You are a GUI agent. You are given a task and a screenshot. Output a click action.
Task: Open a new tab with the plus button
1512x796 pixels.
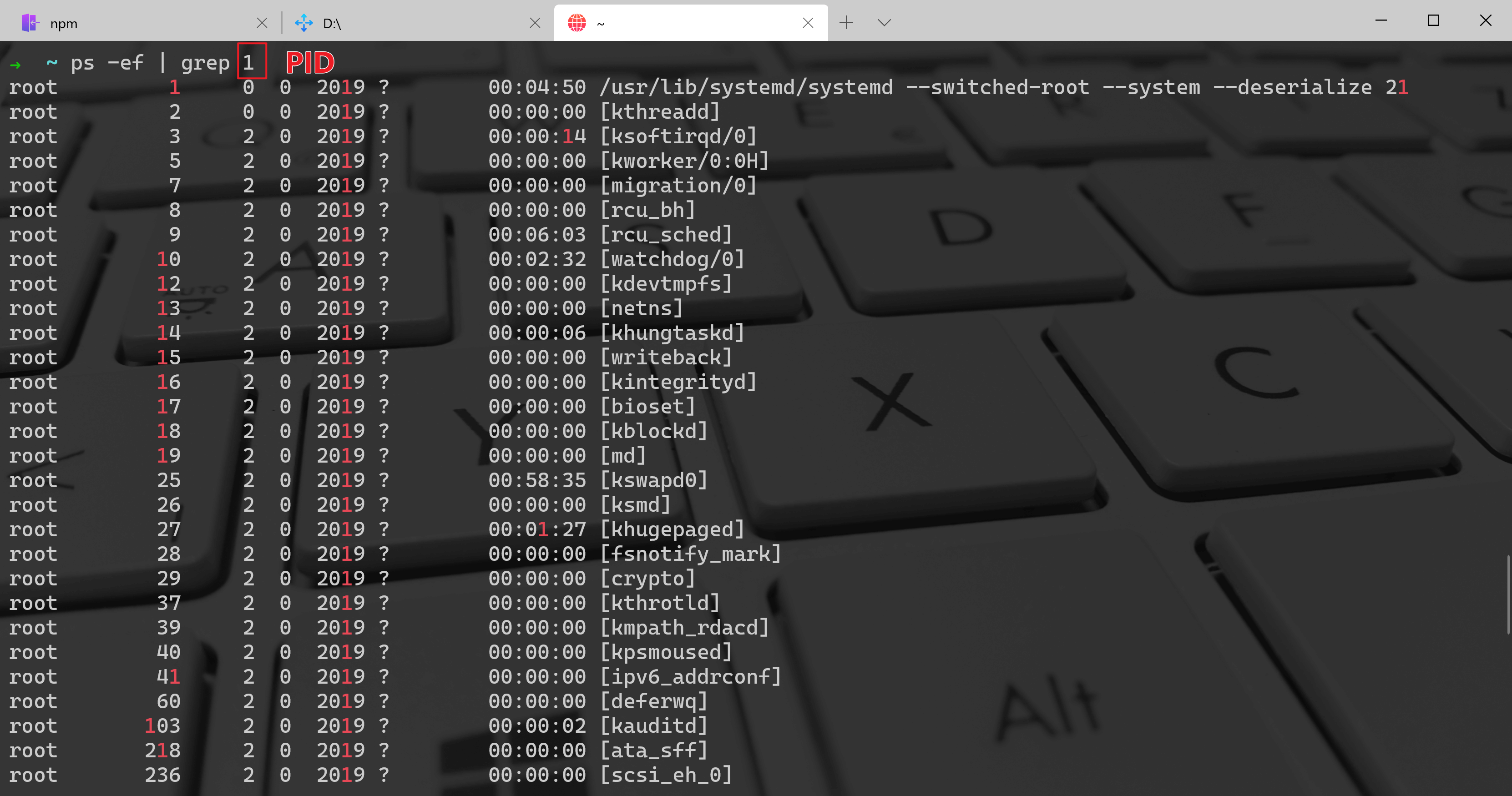coord(846,23)
